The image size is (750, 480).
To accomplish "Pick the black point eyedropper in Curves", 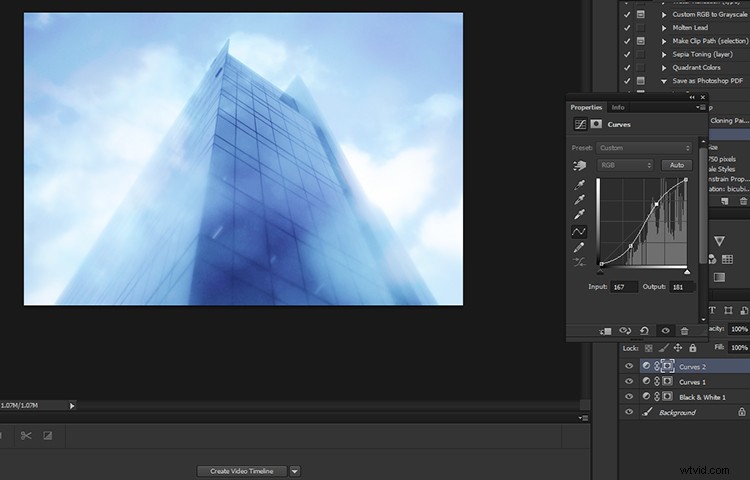I will click(x=579, y=185).
